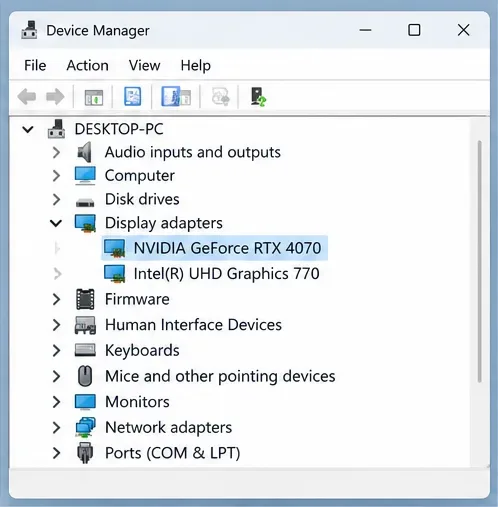Click the Intel UHD Graphics 770 icon
Viewport: 498px width, 507px height.
click(x=114, y=274)
